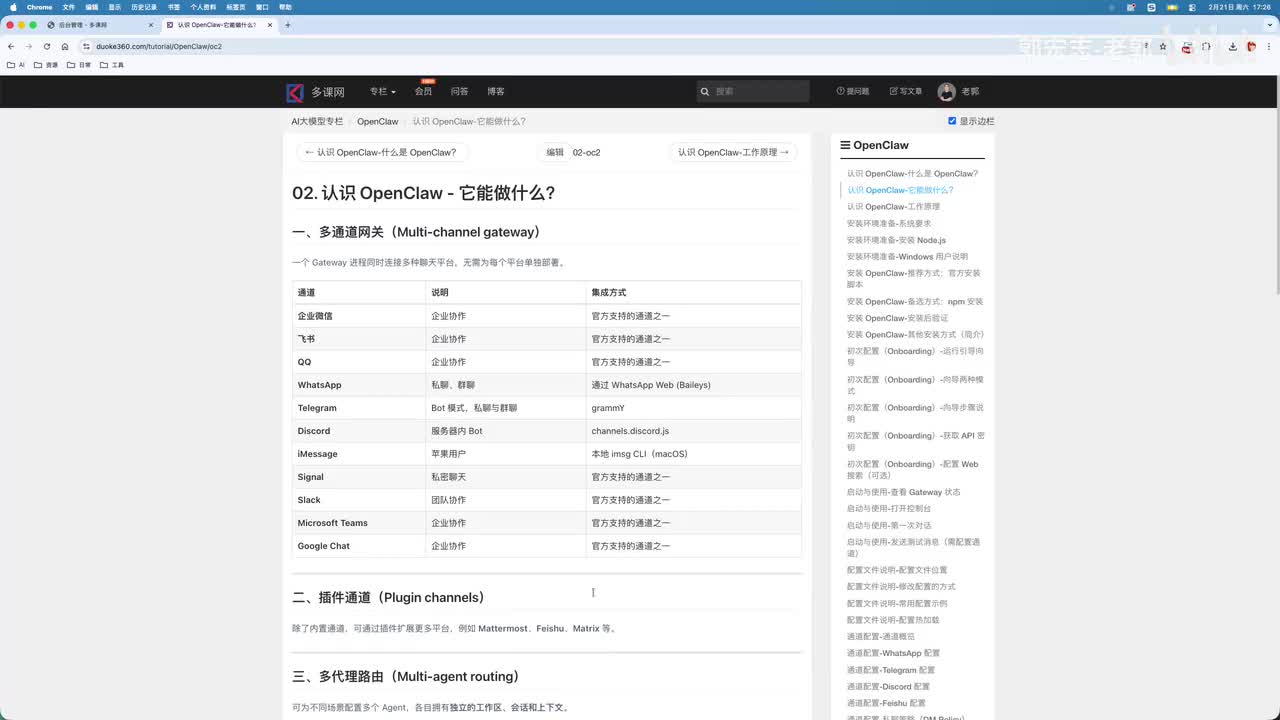This screenshot has width=1280, height=720.
Task: Open the Chrome three-dot menu
Action: point(1269,46)
